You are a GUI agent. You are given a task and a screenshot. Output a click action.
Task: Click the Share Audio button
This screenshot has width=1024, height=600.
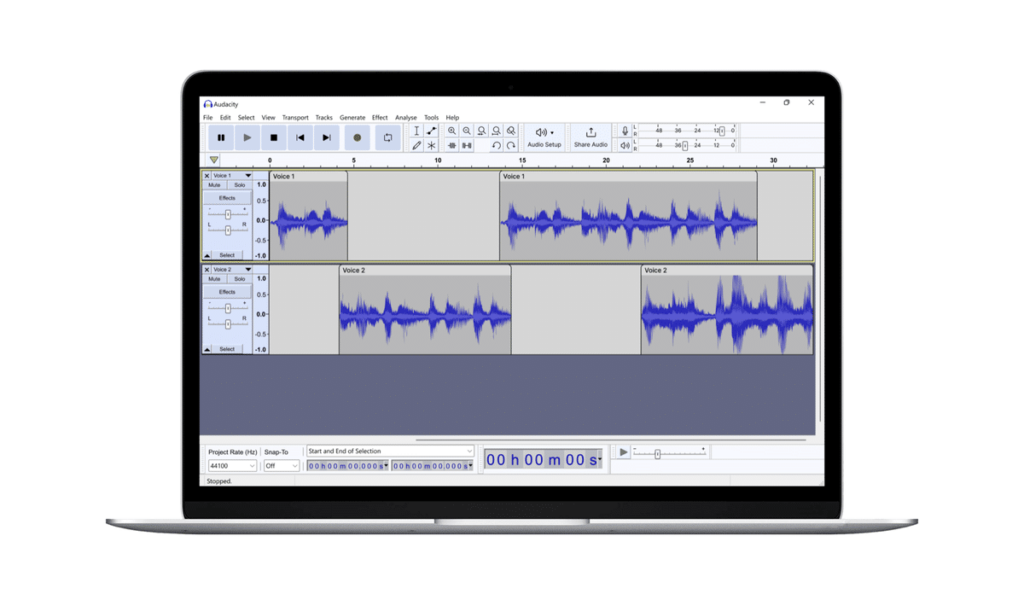[x=590, y=138]
